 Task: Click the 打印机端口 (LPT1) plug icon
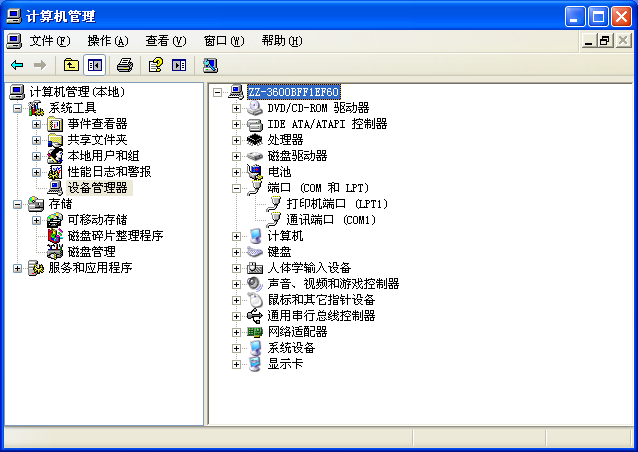pos(274,204)
